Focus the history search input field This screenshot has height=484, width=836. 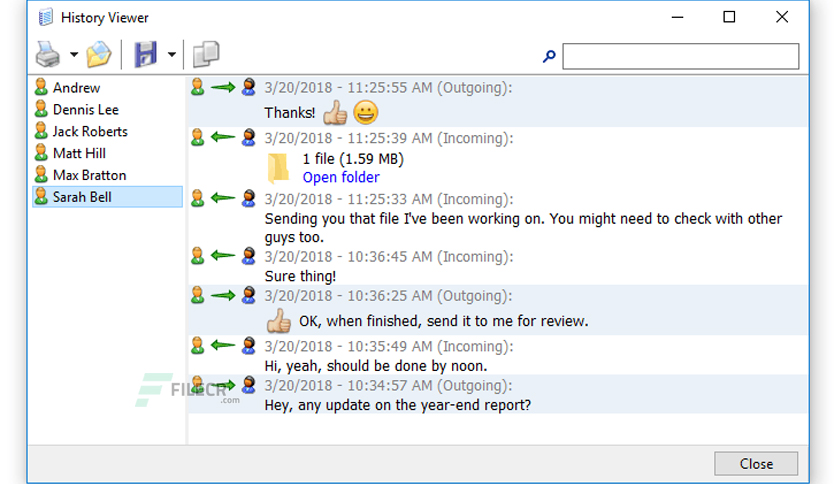click(681, 56)
